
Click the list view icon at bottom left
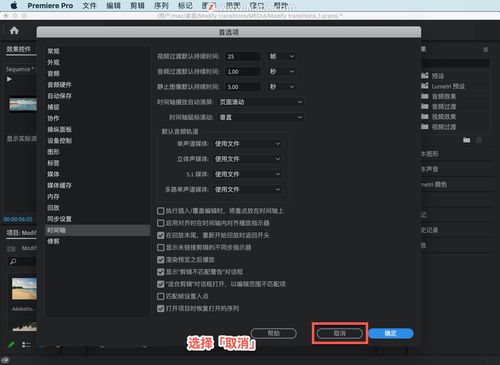tap(26, 345)
